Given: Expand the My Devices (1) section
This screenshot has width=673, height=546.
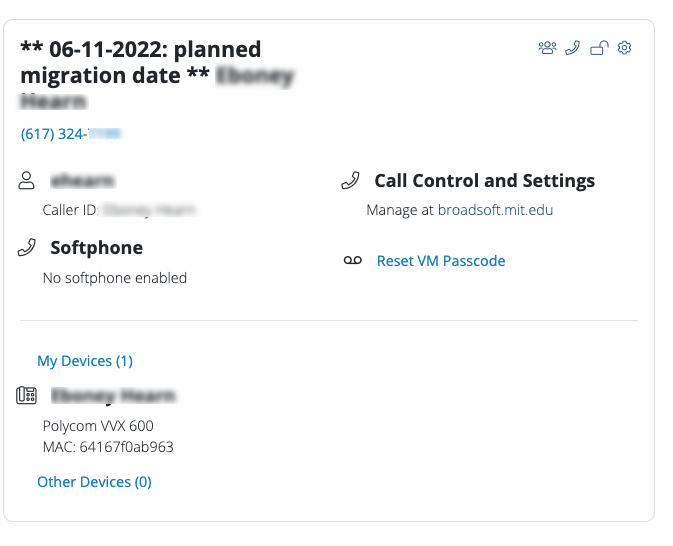Looking at the screenshot, I should tap(85, 361).
